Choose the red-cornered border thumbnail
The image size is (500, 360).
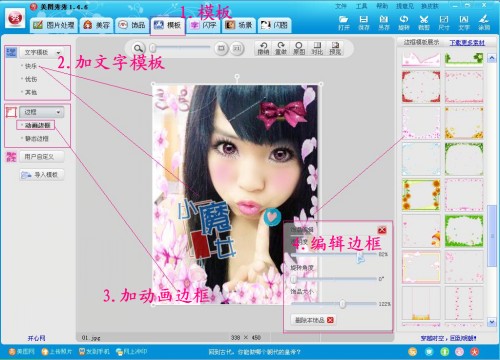421,86
